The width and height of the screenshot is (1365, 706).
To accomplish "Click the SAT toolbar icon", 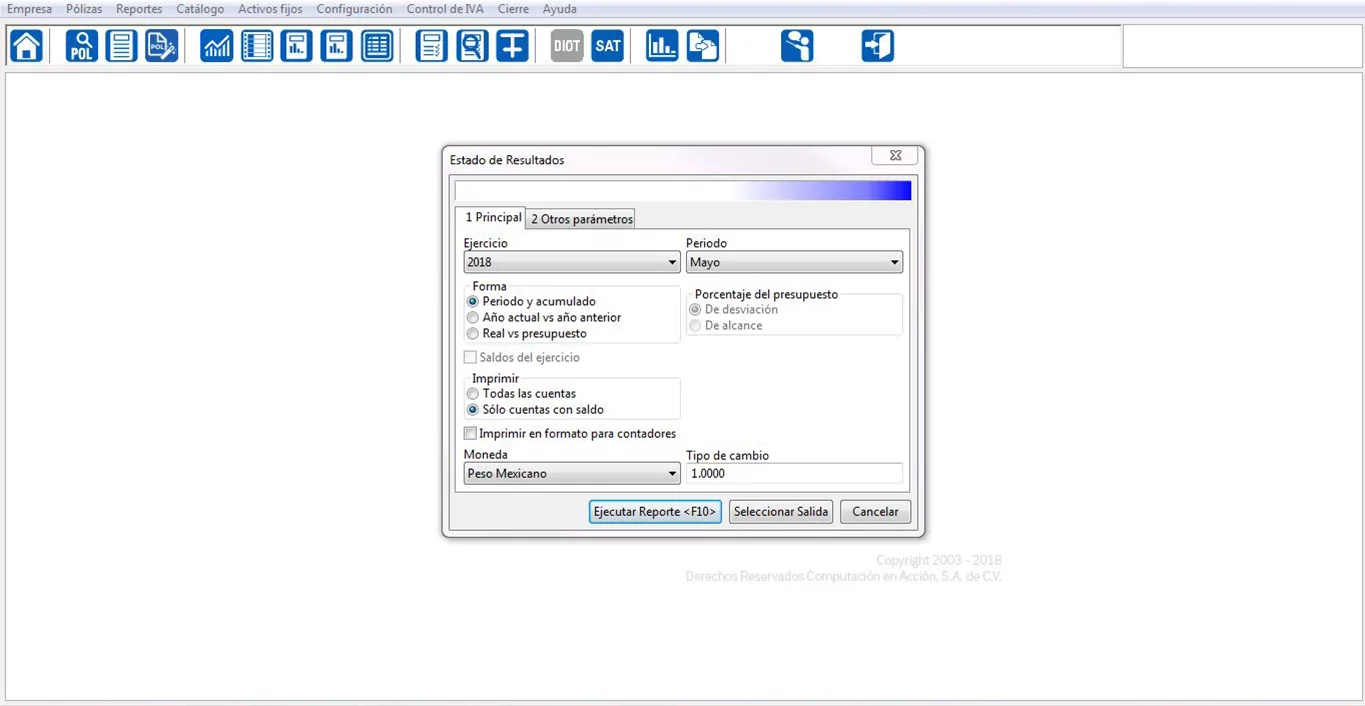I will pos(607,46).
